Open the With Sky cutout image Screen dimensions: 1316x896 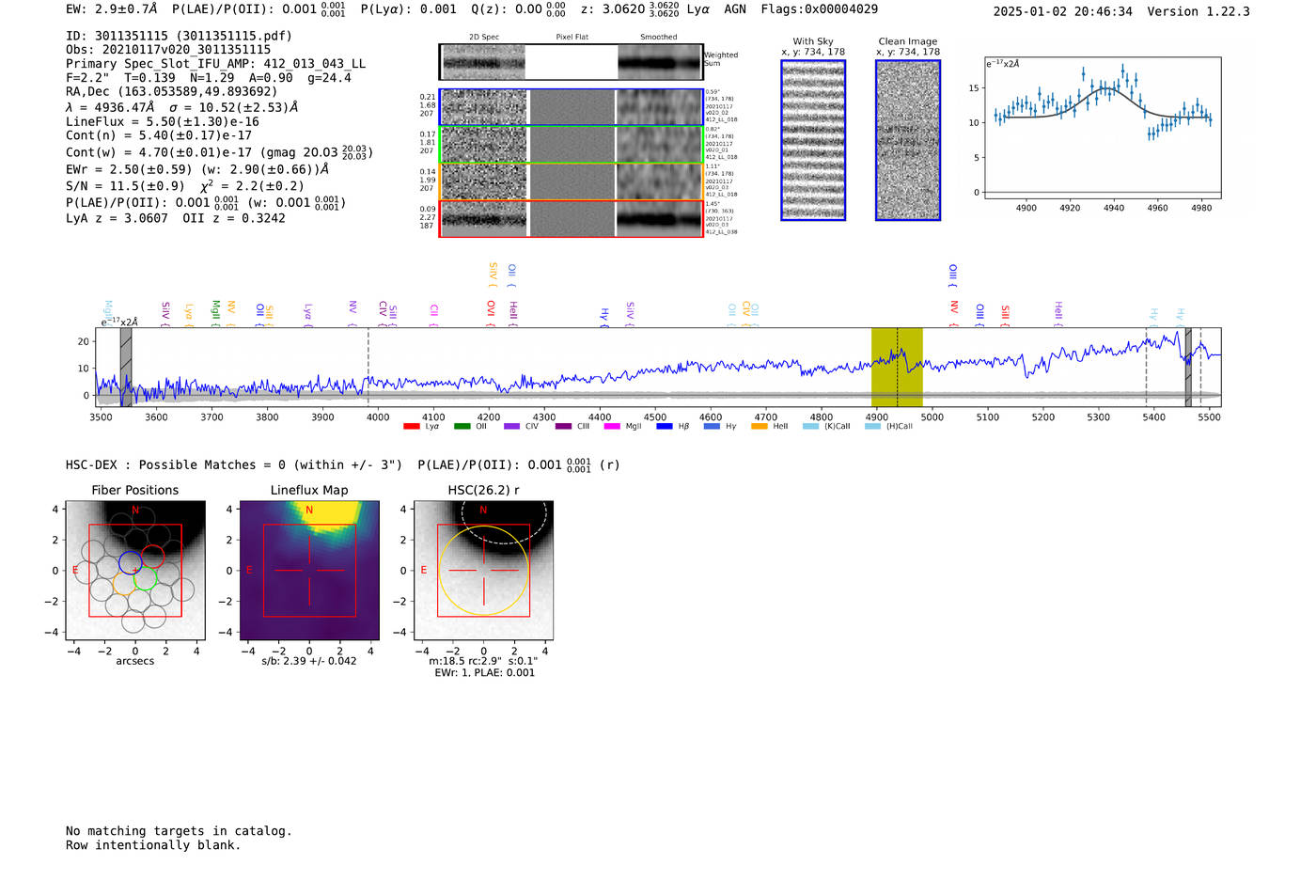813,140
